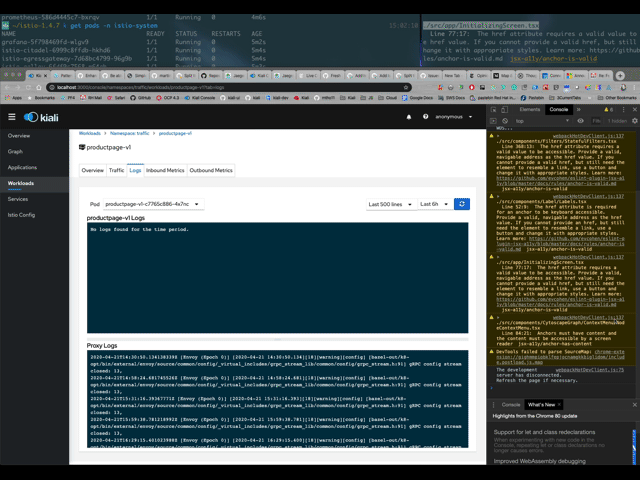Open the Apps bookmarks shortcut
The width and height of the screenshot is (640, 480).
[13, 98]
